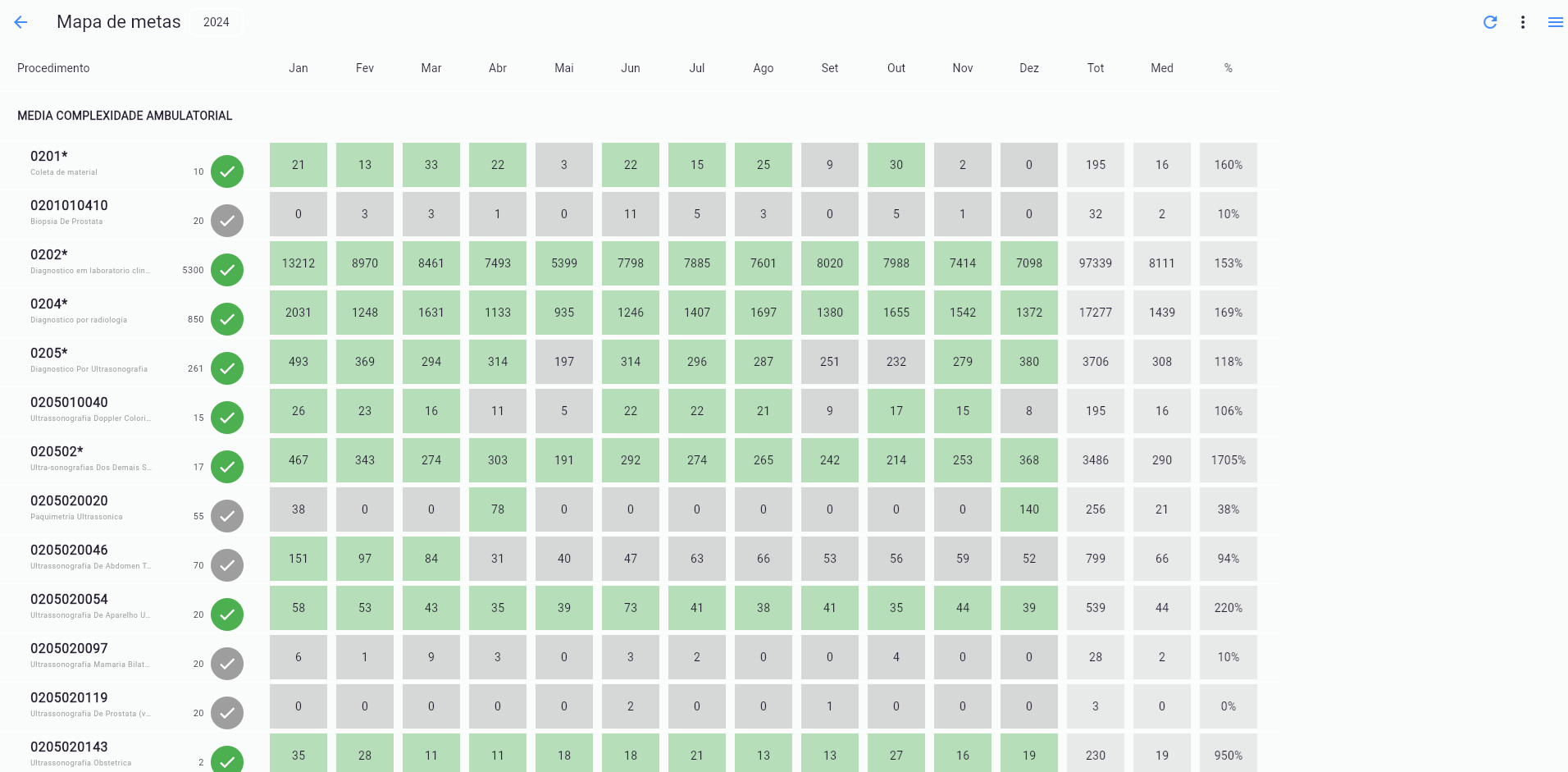Click the Tot column header
This screenshot has width=1568, height=772.
(x=1096, y=68)
